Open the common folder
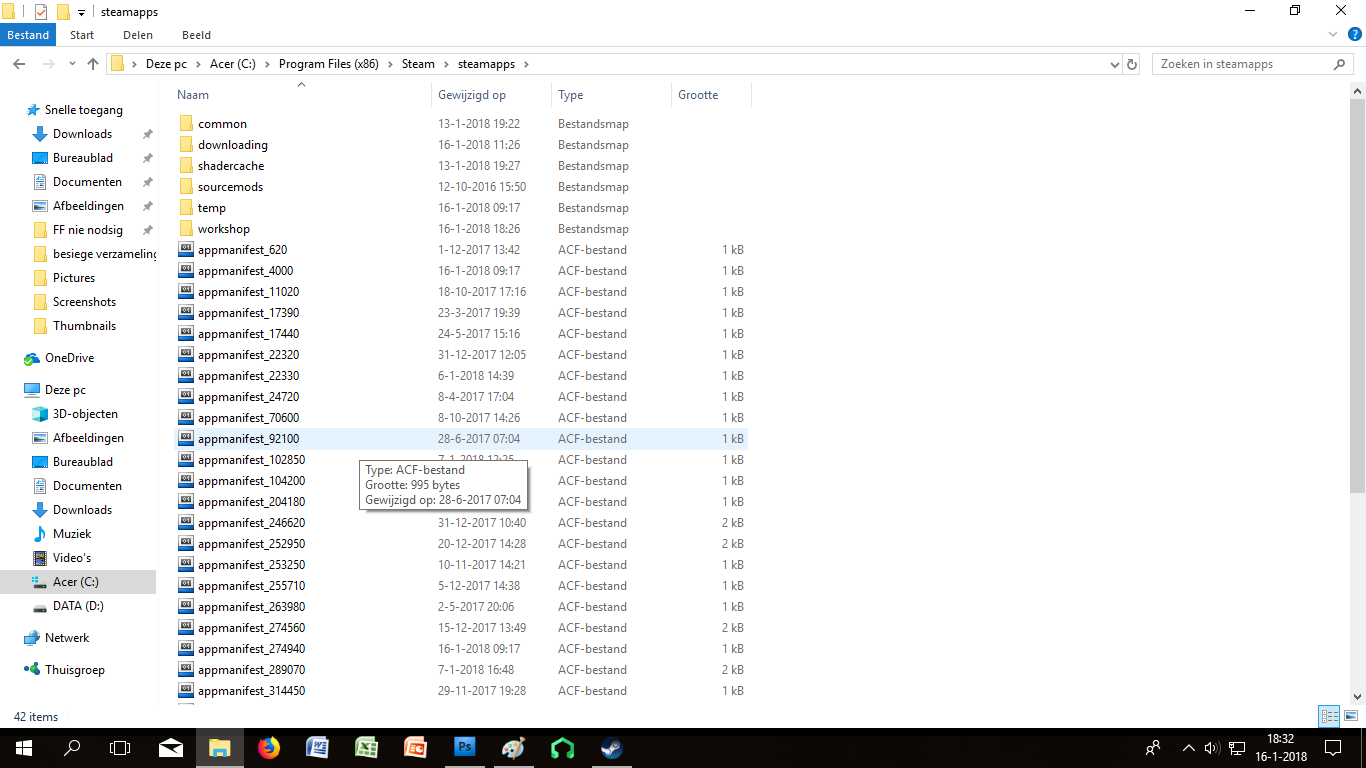Screen dimensions: 1366x768 222,124
